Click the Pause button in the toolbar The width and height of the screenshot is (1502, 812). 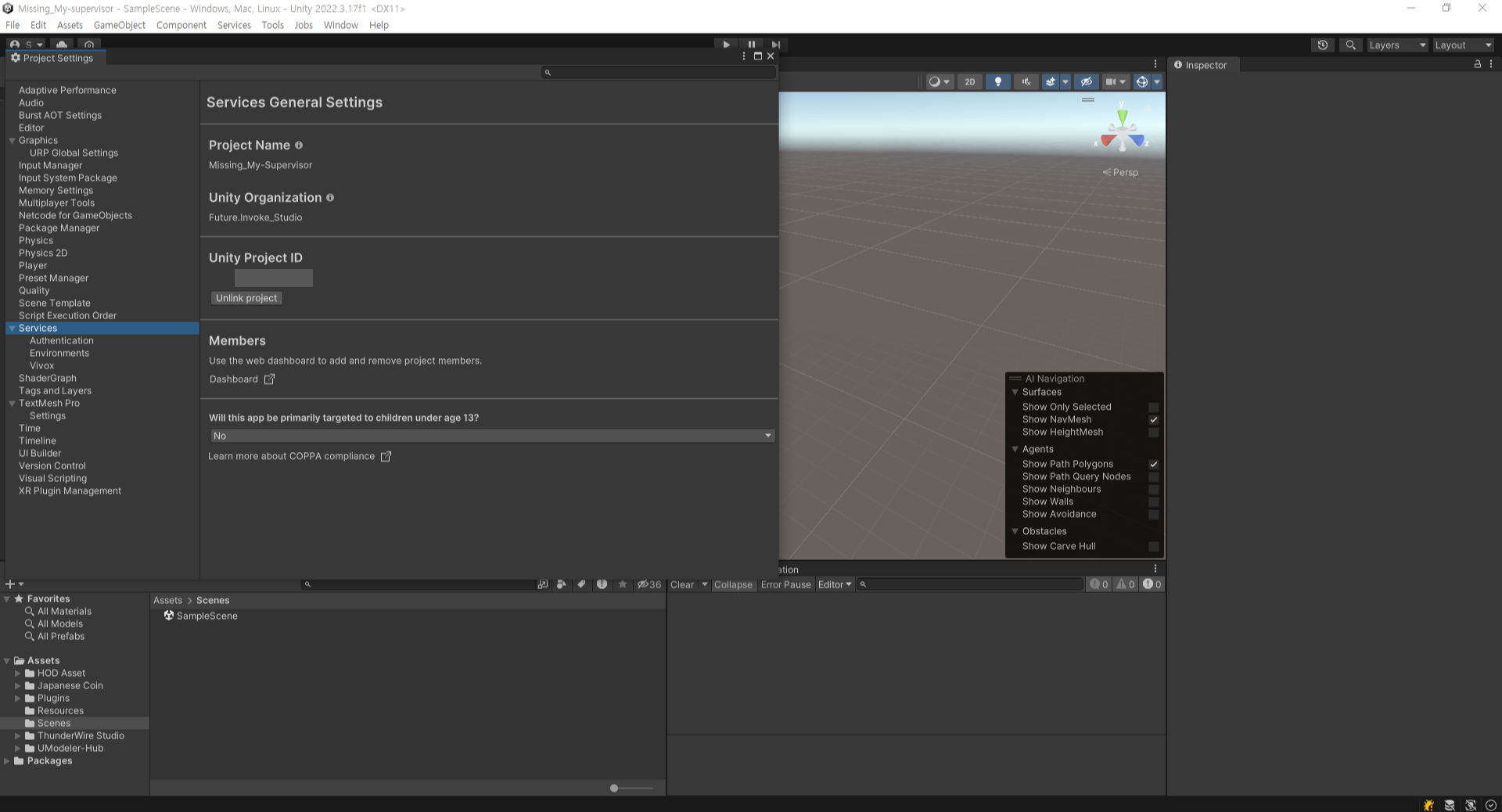pos(751,45)
